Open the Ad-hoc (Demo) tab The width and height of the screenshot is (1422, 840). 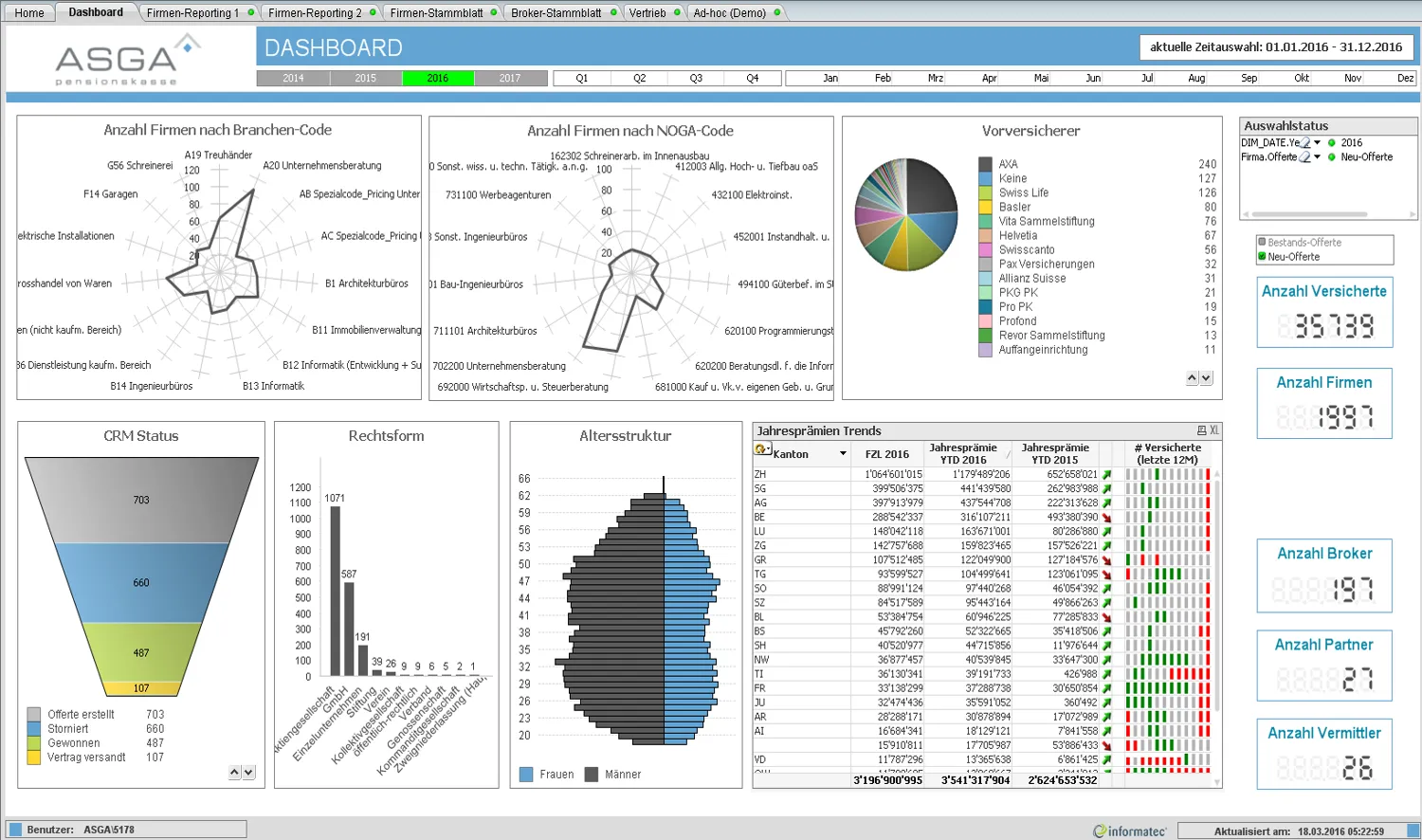click(736, 12)
